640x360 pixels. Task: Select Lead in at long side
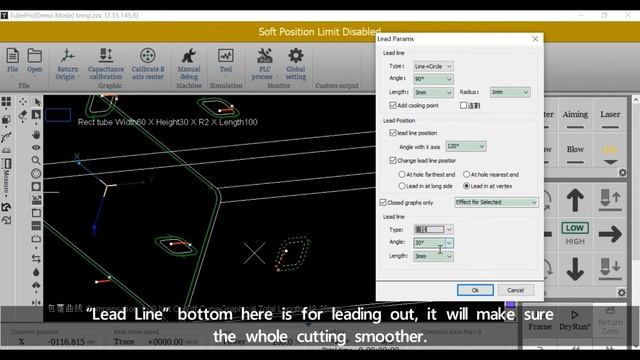tap(402, 186)
